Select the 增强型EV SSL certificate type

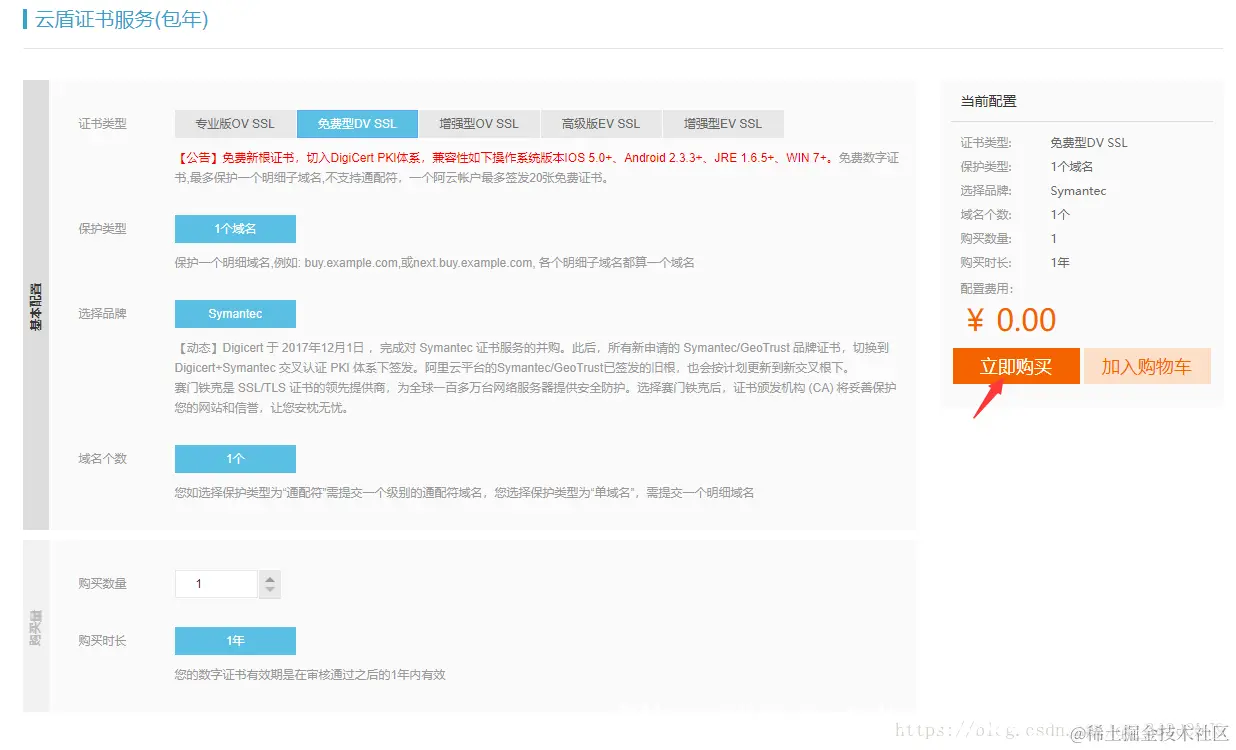[723, 124]
